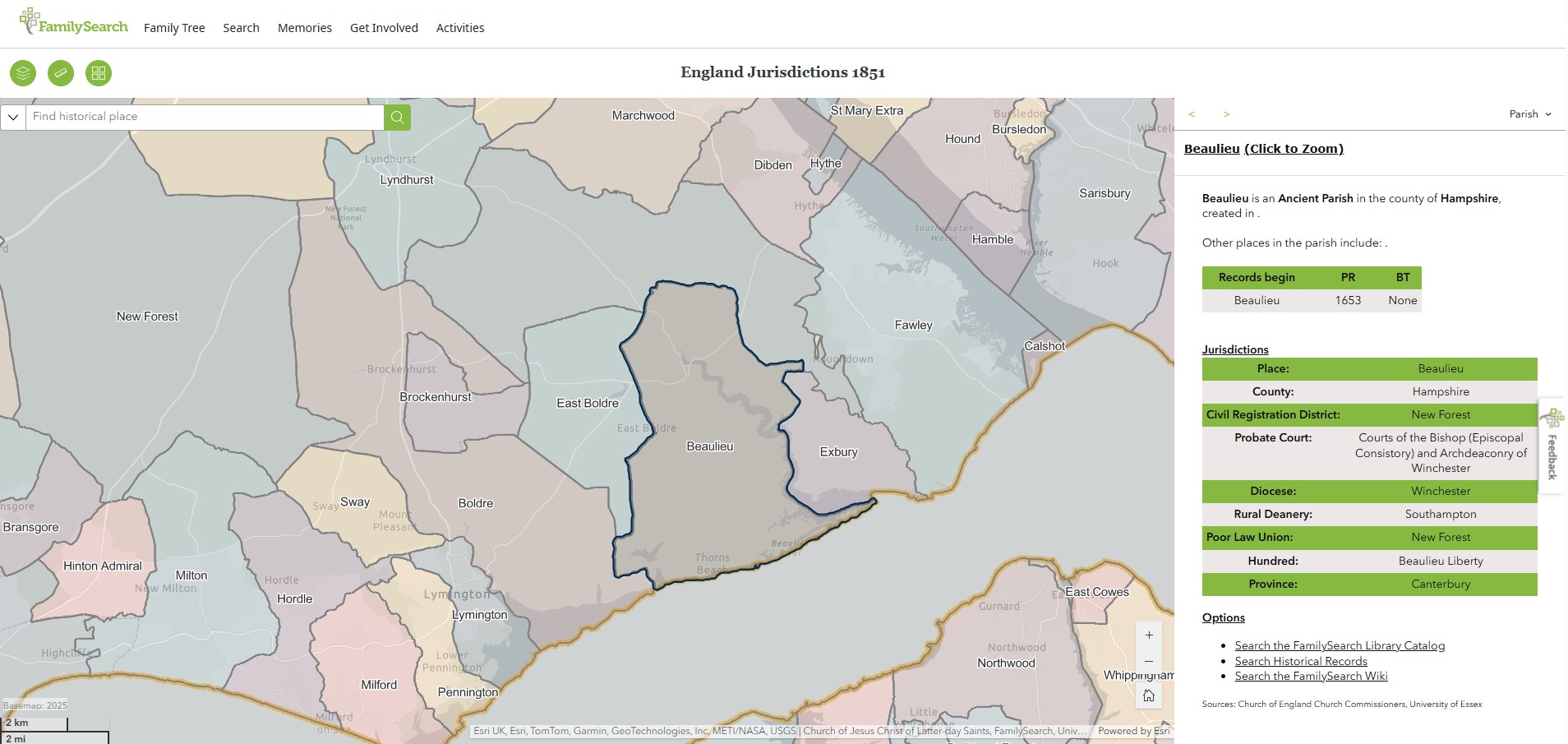Open the Feedback side tab

[1552, 446]
